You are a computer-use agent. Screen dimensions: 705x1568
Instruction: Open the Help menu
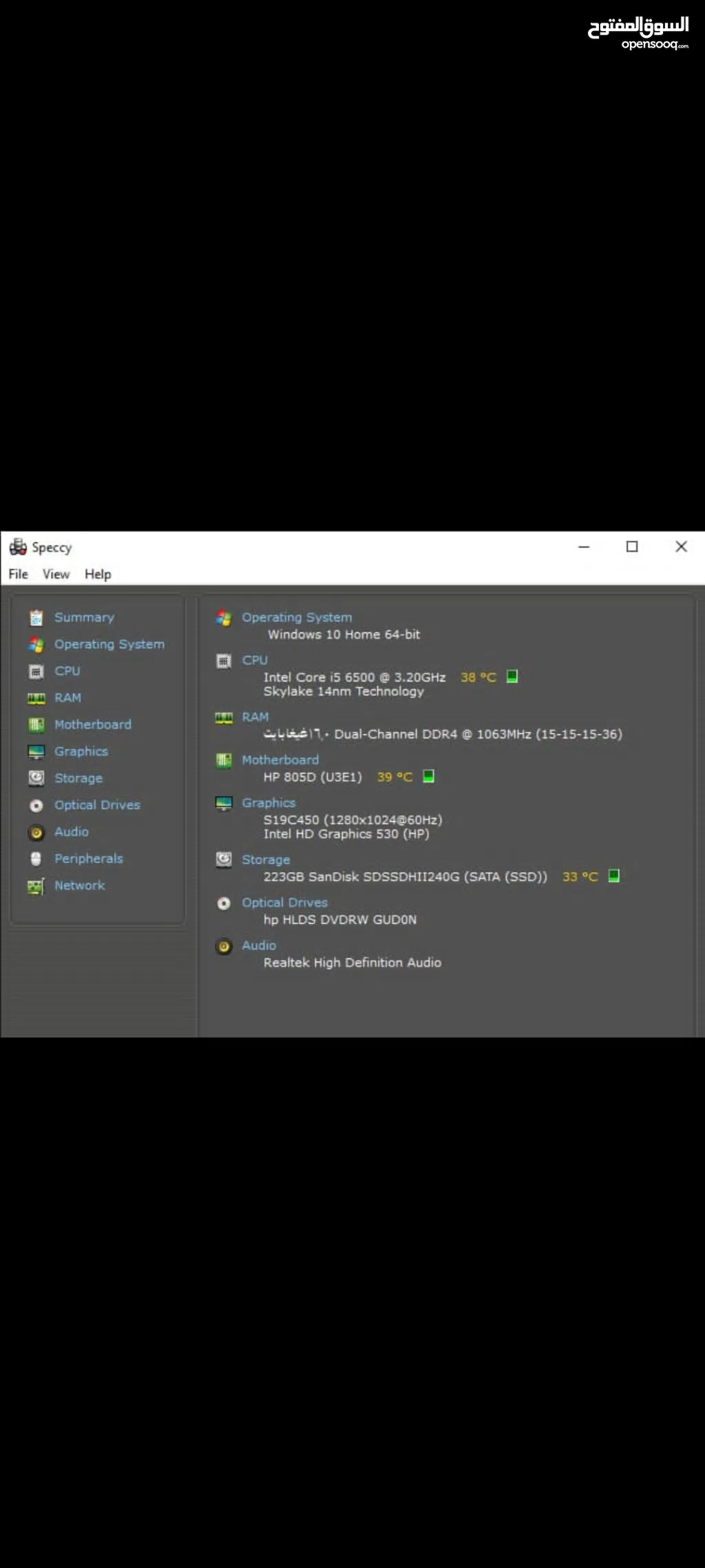pyautogui.click(x=98, y=574)
